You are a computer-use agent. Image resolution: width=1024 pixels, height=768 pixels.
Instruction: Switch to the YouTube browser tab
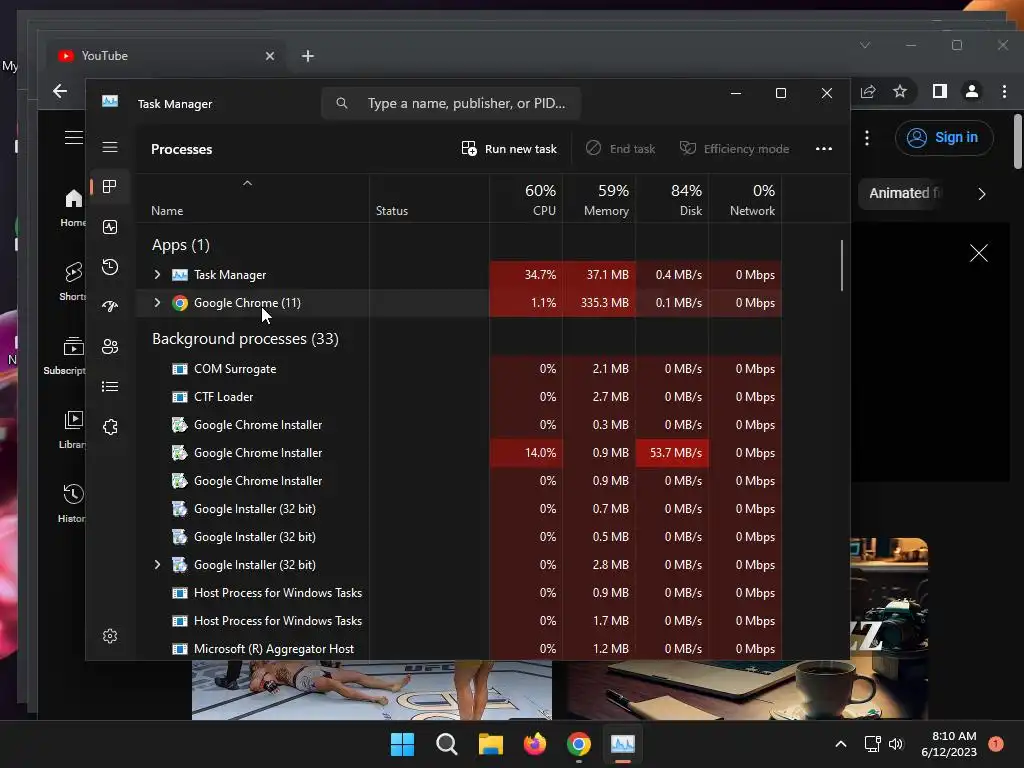167,56
